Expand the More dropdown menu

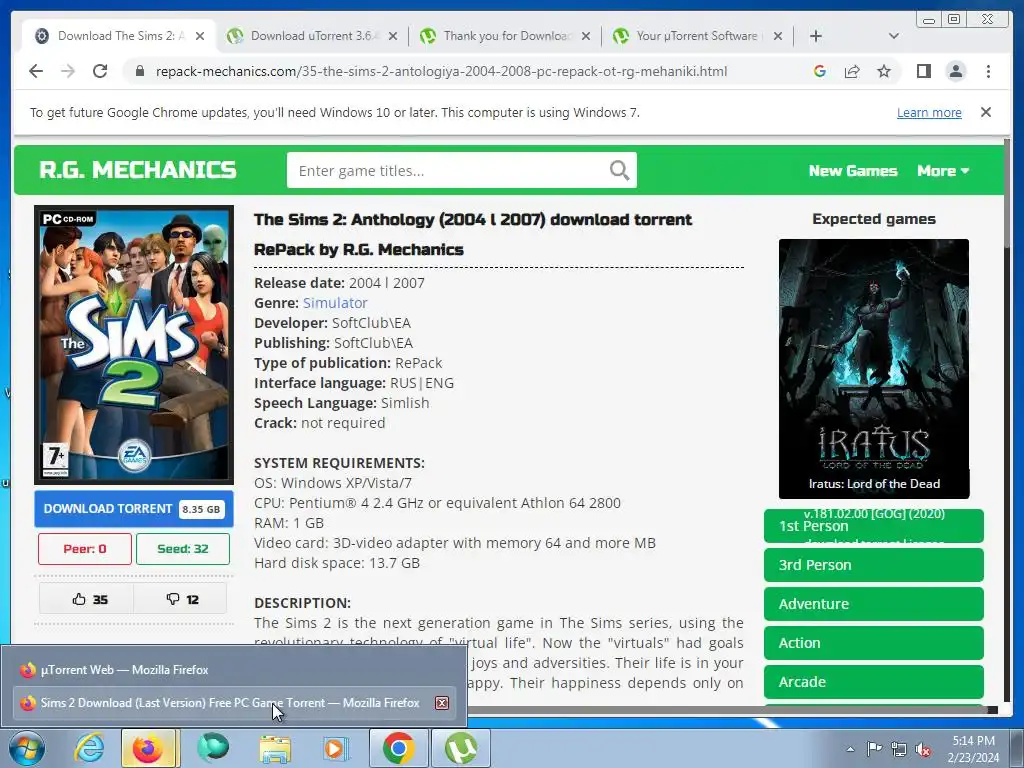(x=942, y=170)
